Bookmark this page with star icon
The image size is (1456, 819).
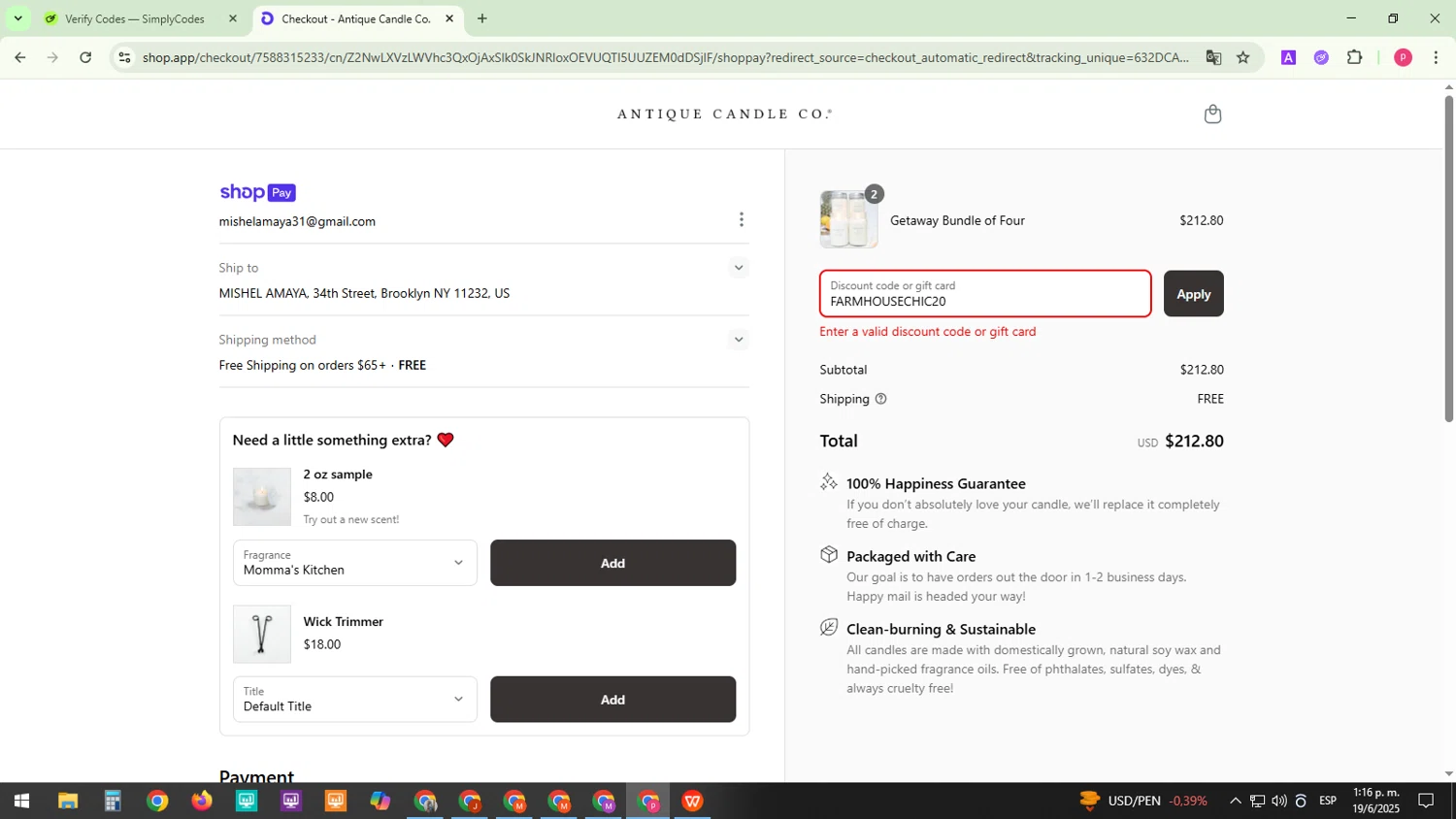pyautogui.click(x=1243, y=57)
